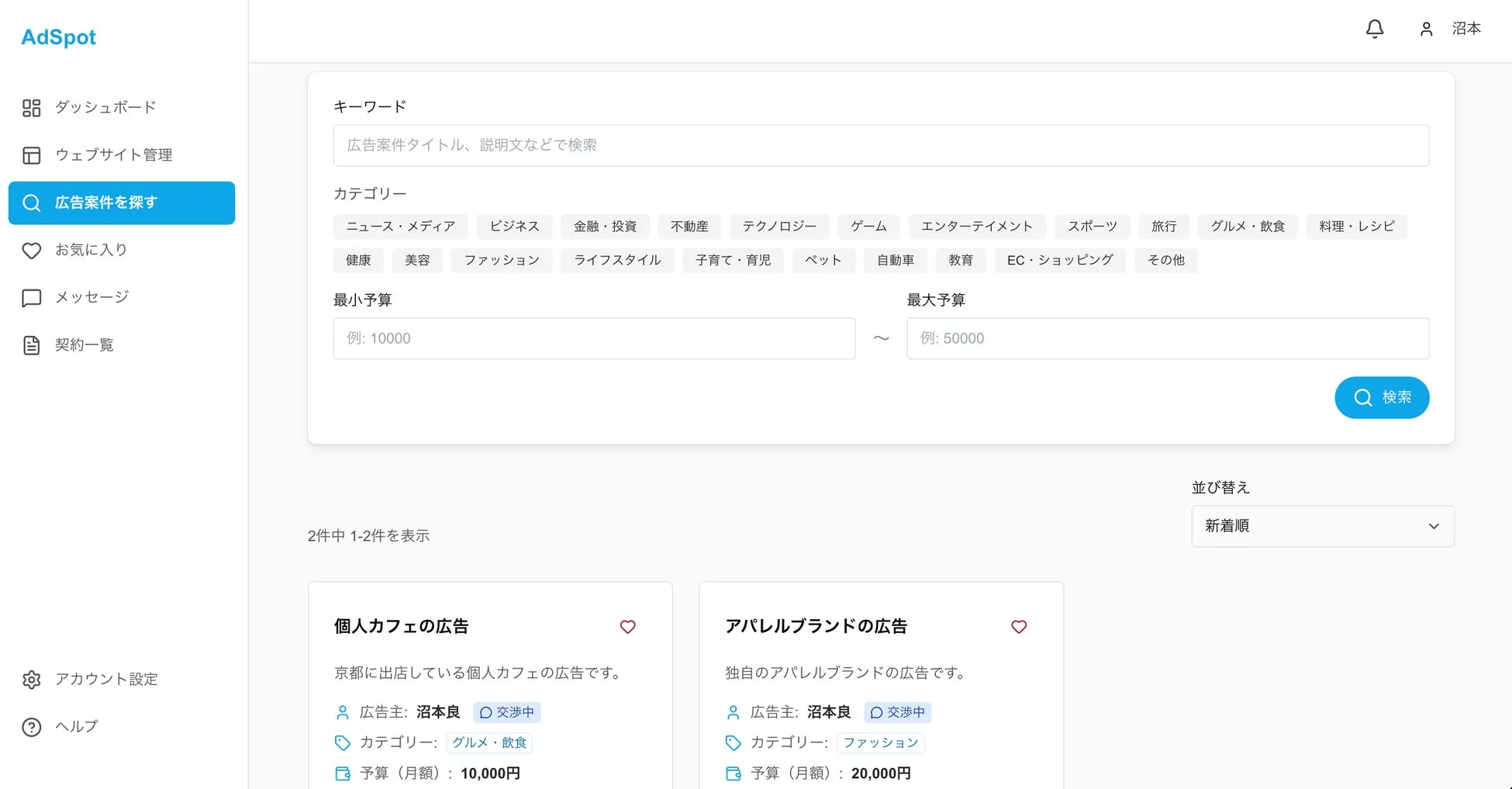Open the user profile icon next to 沼本
Viewport: 1512px width, 789px height.
(x=1426, y=29)
